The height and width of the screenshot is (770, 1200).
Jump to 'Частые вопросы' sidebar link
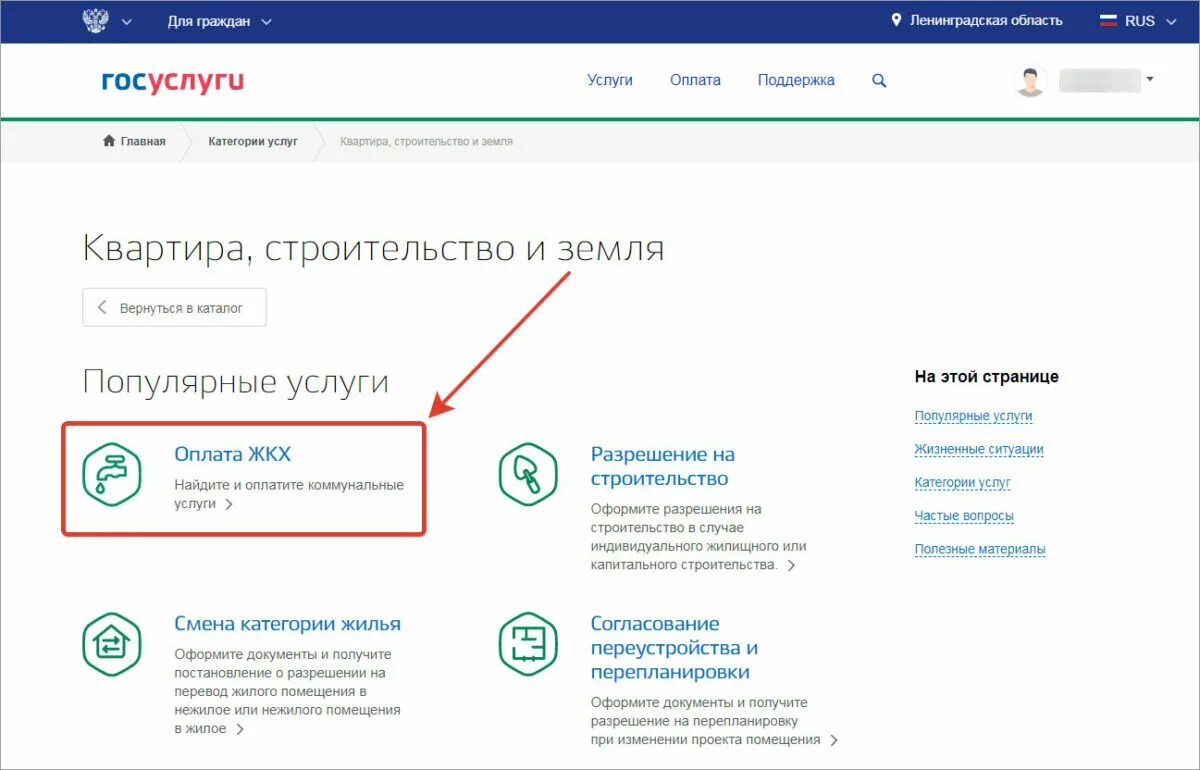pyautogui.click(x=964, y=516)
